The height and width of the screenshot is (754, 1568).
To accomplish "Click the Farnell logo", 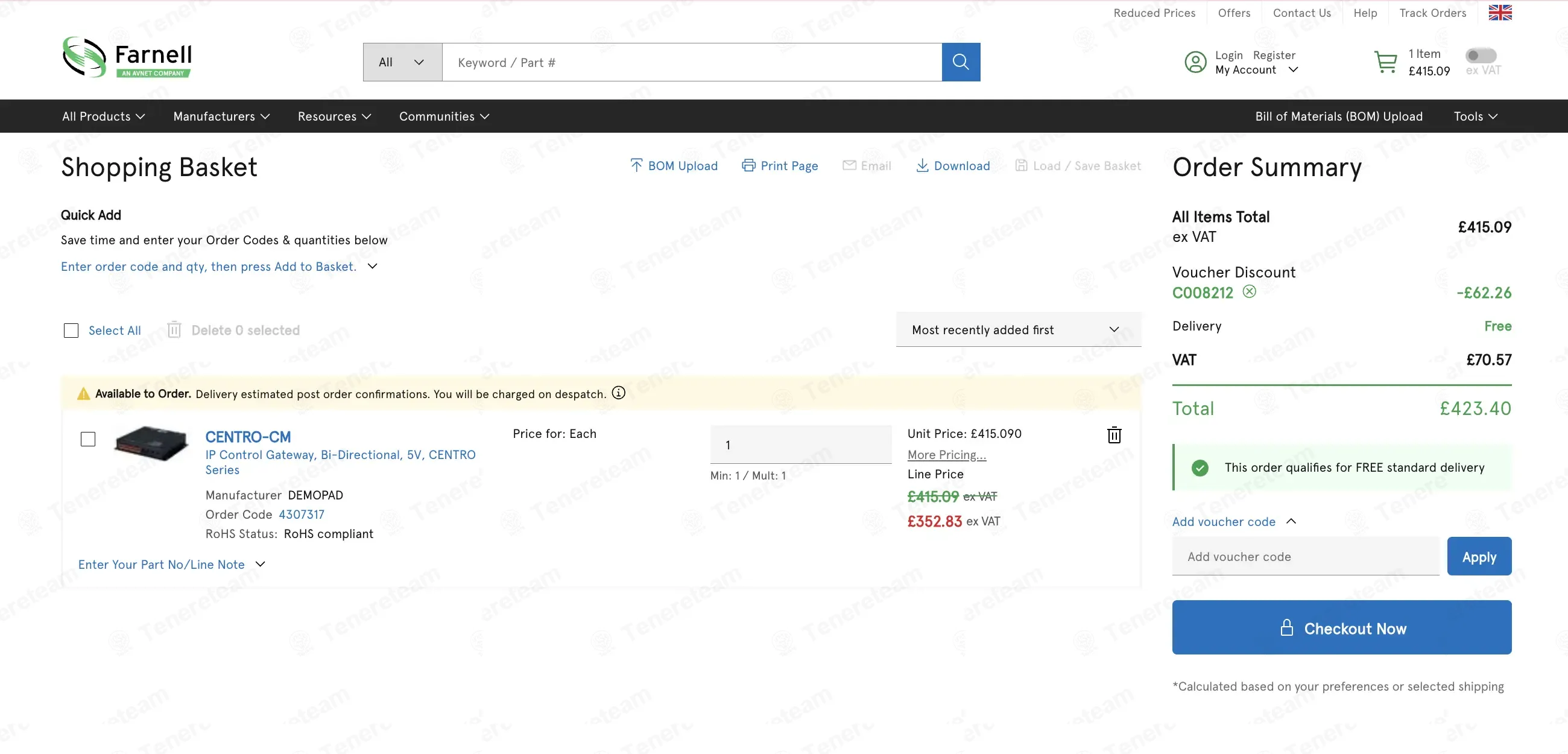I will [127, 57].
